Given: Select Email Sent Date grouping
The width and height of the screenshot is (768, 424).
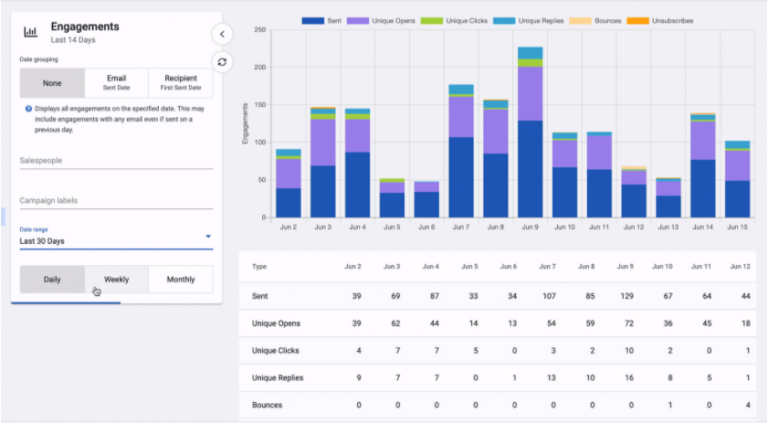Looking at the screenshot, I should coord(116,83).
